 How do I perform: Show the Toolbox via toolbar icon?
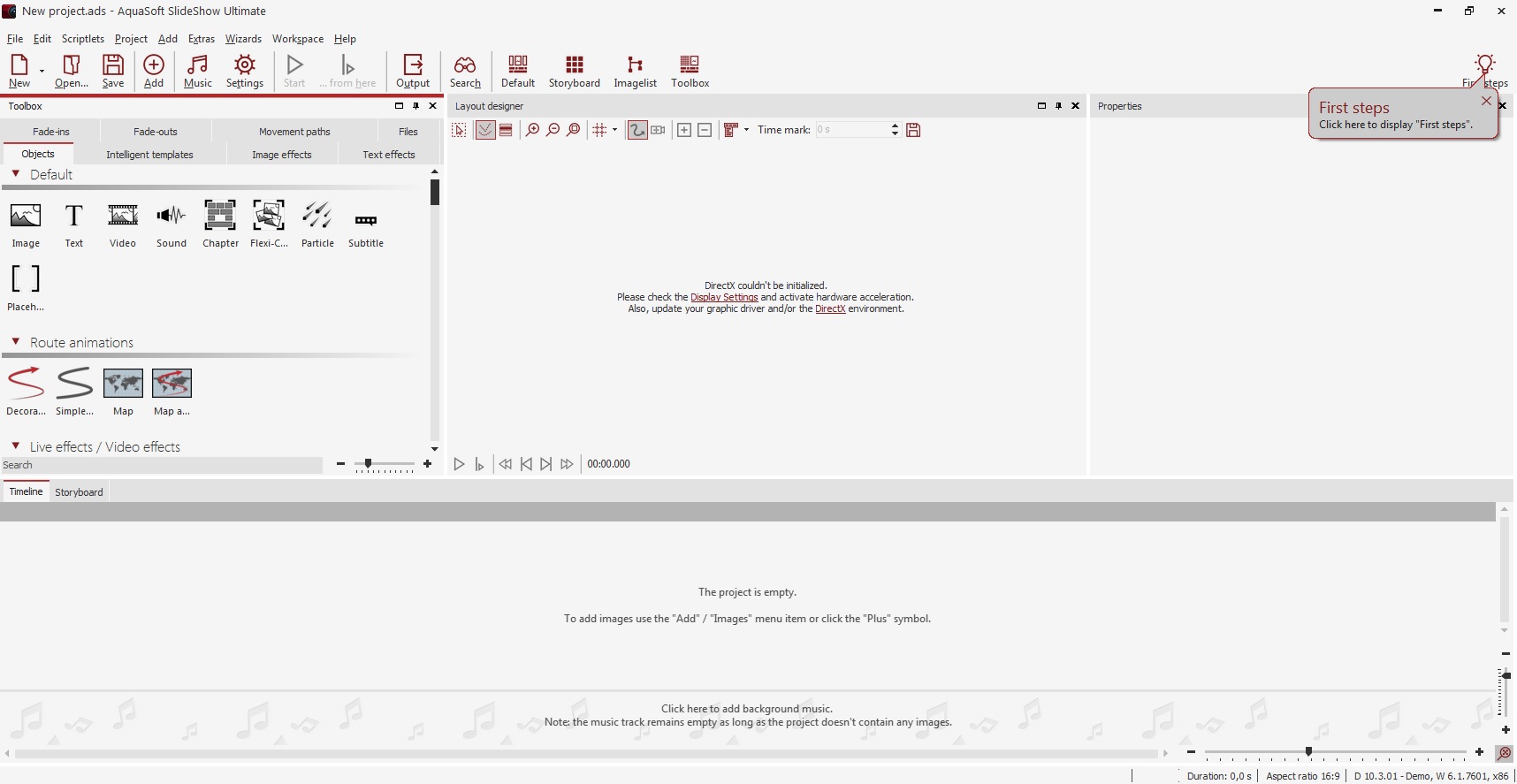[690, 71]
